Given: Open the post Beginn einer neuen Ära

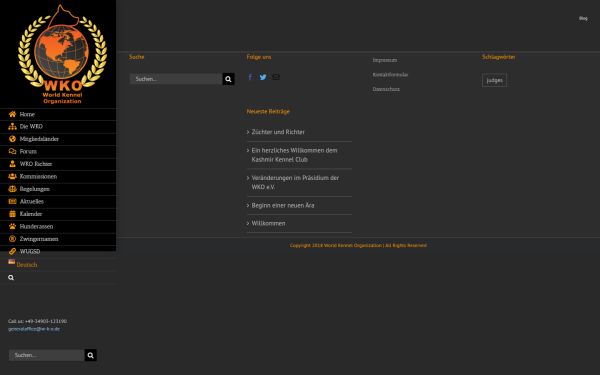Looking at the screenshot, I should pos(283,205).
